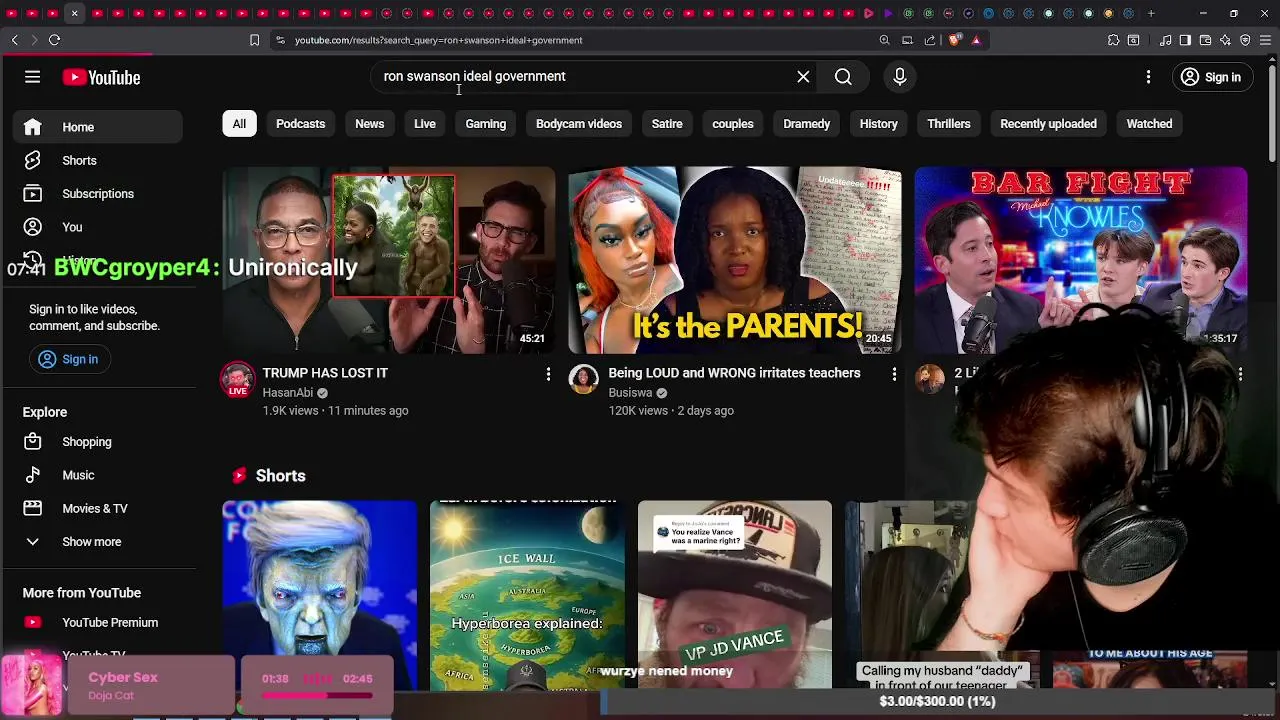Screen dimensions: 1280x720
Task: Open HasanAbi live channel avatar
Action: 238,380
